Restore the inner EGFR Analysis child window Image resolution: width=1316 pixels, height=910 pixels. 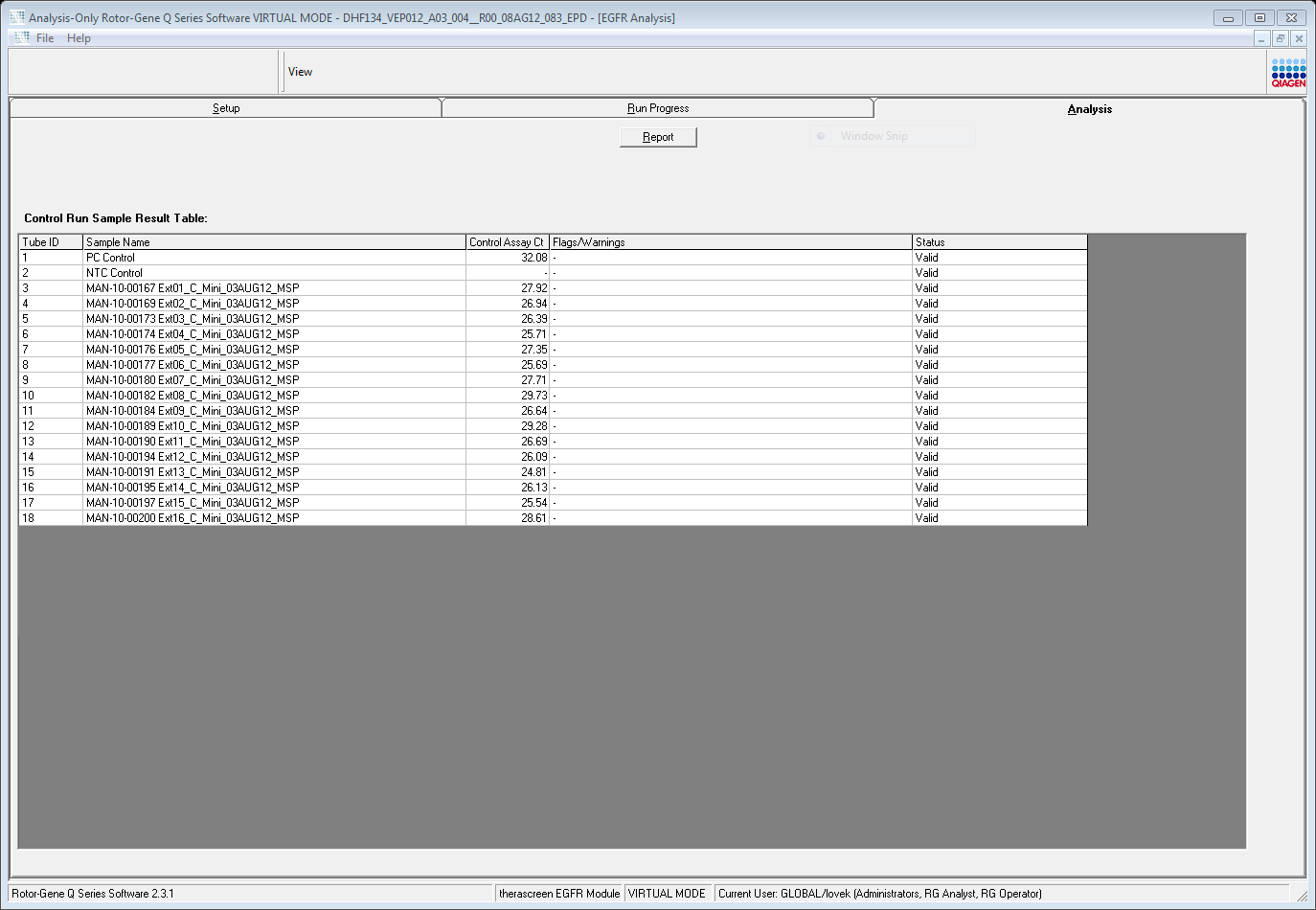1281,38
